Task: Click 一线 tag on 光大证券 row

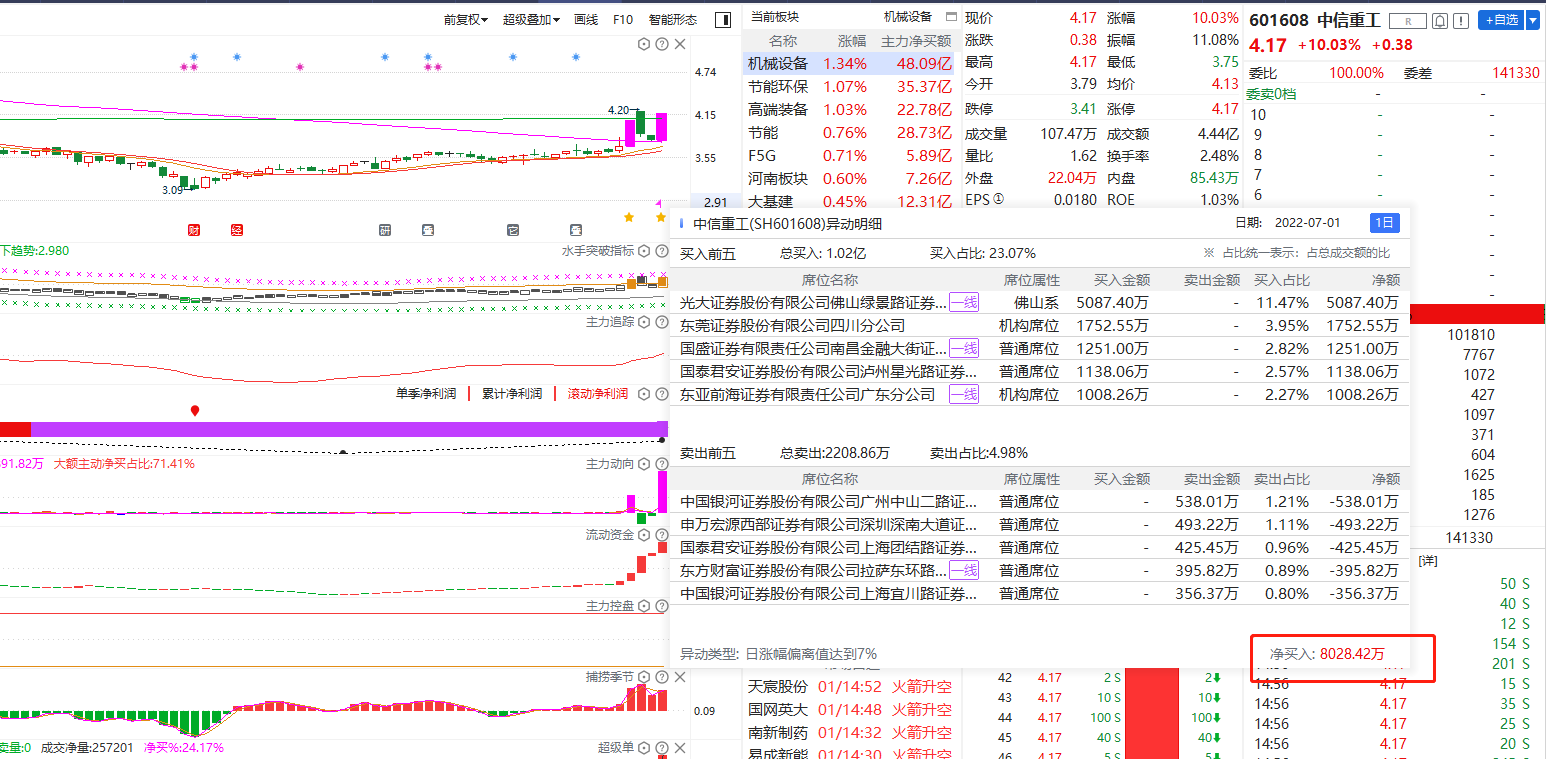Action: 964,302
